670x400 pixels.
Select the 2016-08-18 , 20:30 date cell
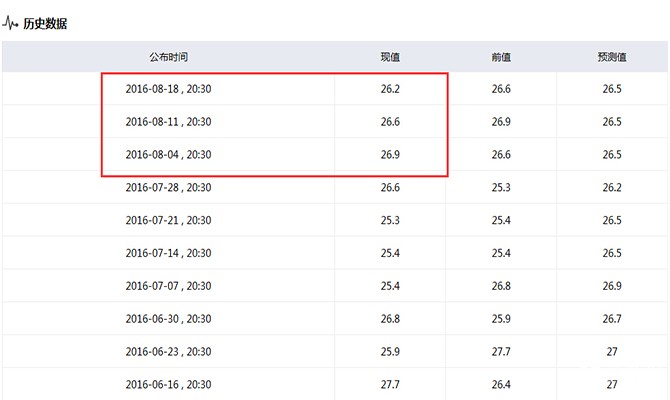tap(168, 89)
